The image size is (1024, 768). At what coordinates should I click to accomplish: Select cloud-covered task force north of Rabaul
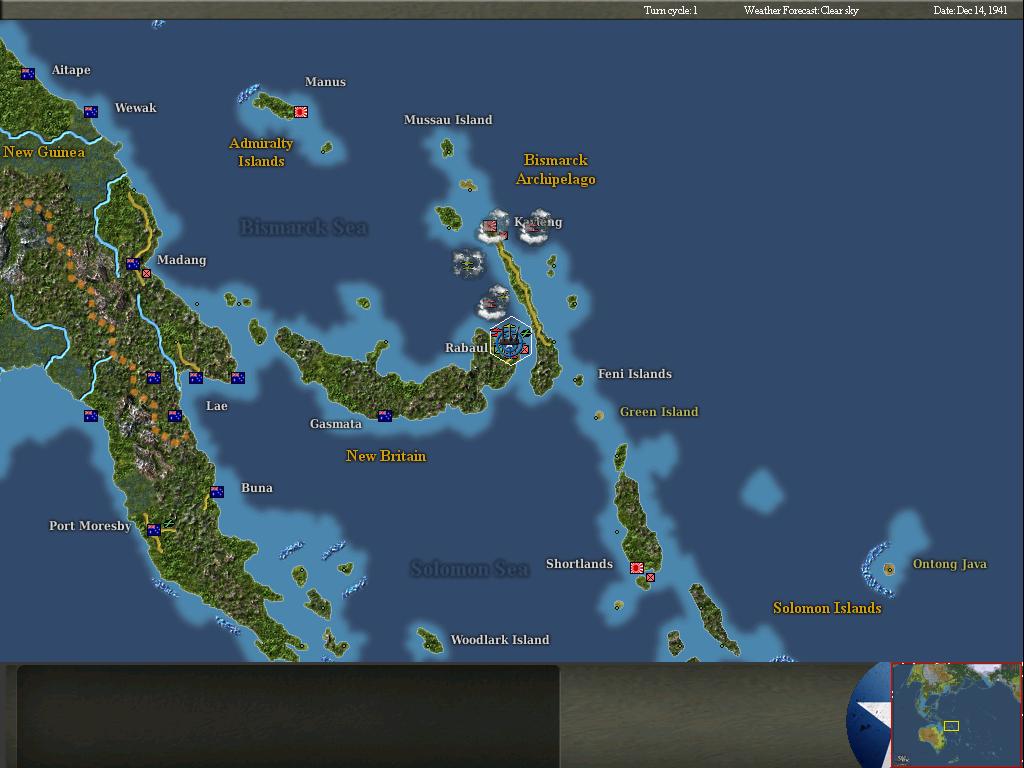coord(492,302)
